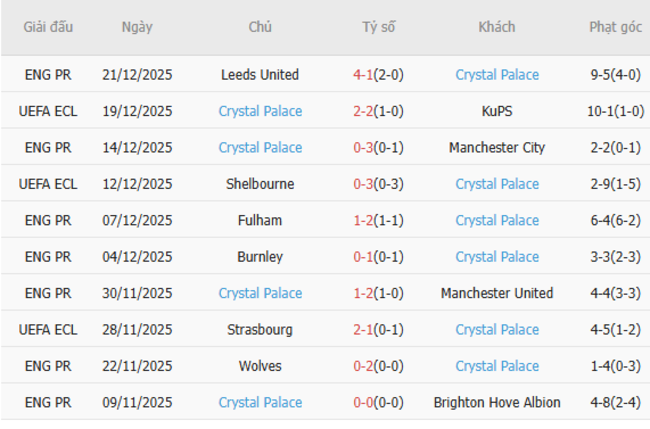
Task: Open the 4-1 score of Leeds United match
Action: [x=363, y=75]
